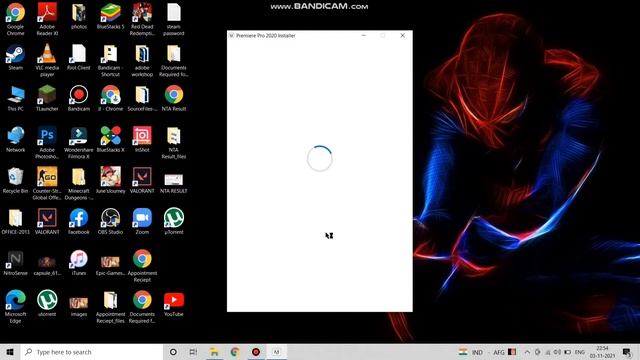Close the Premiere Pro 2020 Installer window
This screenshot has height=360, width=640.
click(x=402, y=36)
